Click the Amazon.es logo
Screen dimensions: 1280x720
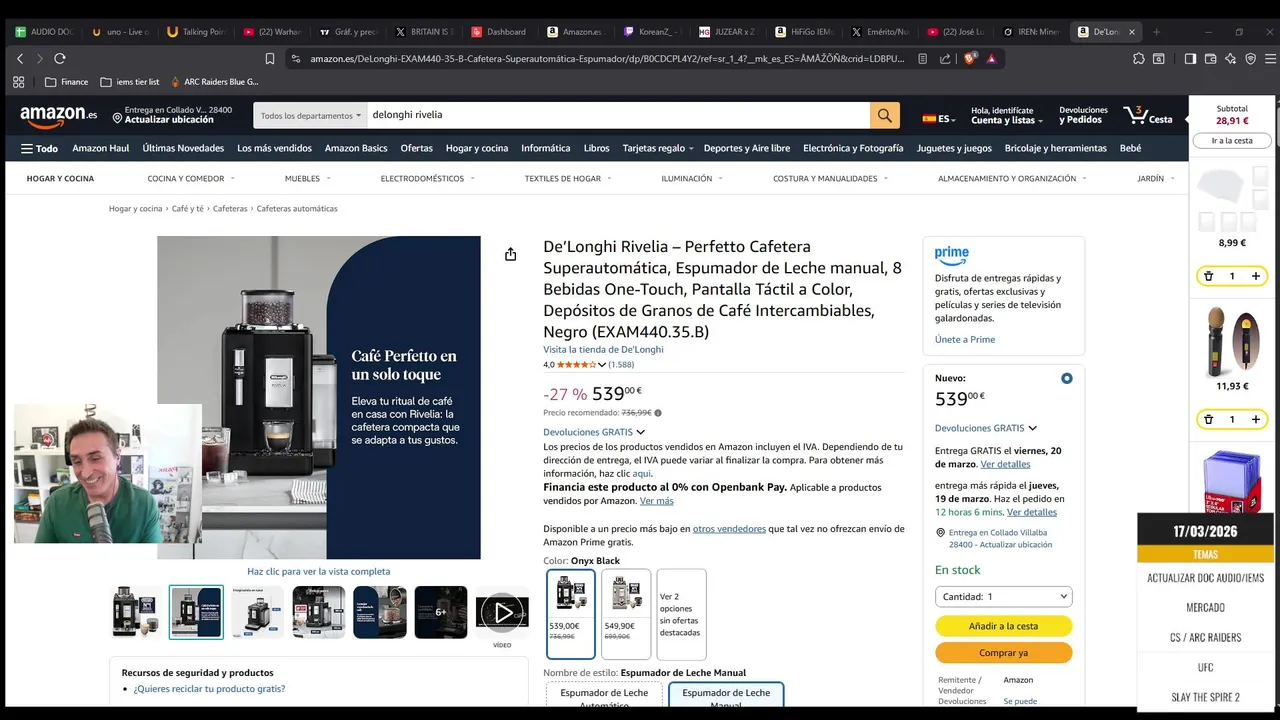(59, 116)
